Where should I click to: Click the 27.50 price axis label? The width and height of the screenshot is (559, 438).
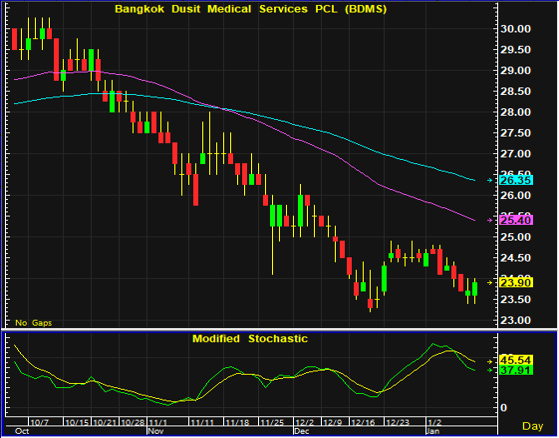coord(516,133)
